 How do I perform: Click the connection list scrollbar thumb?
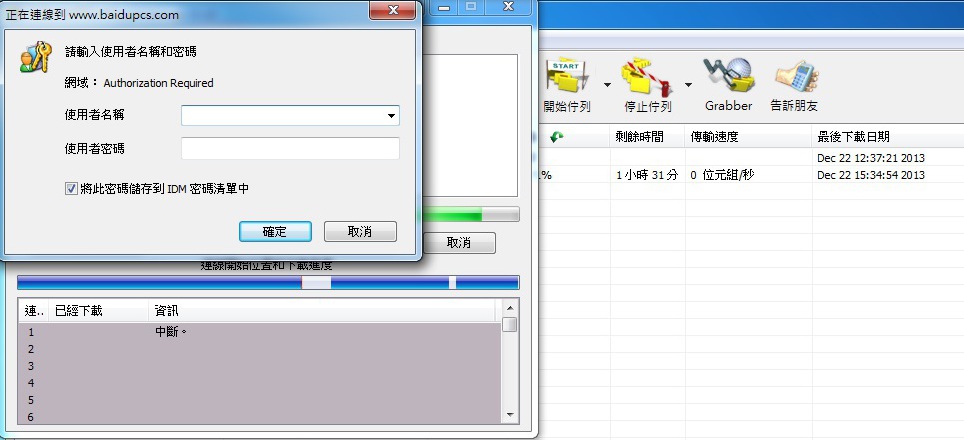tap(510, 324)
